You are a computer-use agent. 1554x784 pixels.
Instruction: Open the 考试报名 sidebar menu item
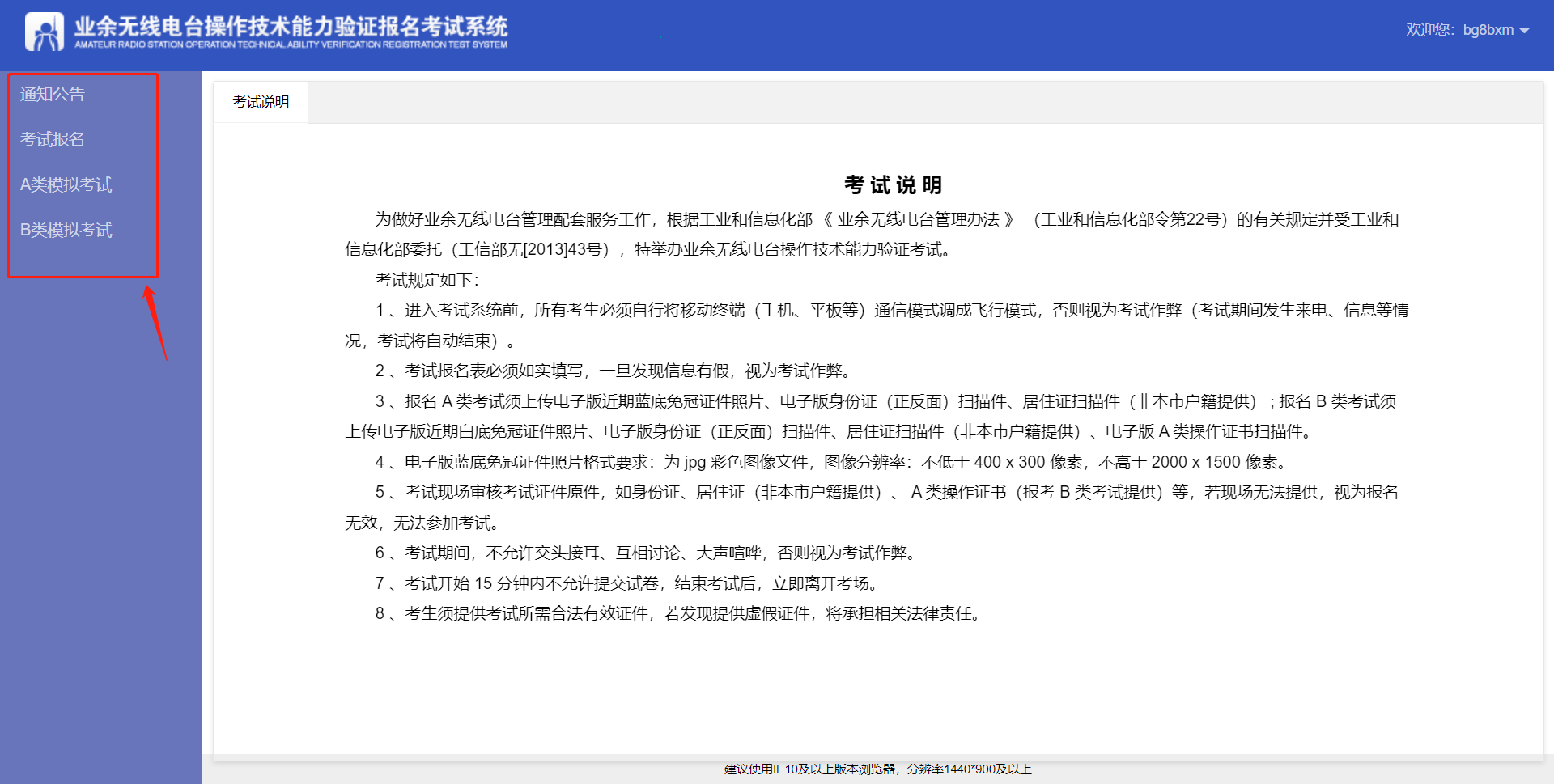click(x=53, y=140)
